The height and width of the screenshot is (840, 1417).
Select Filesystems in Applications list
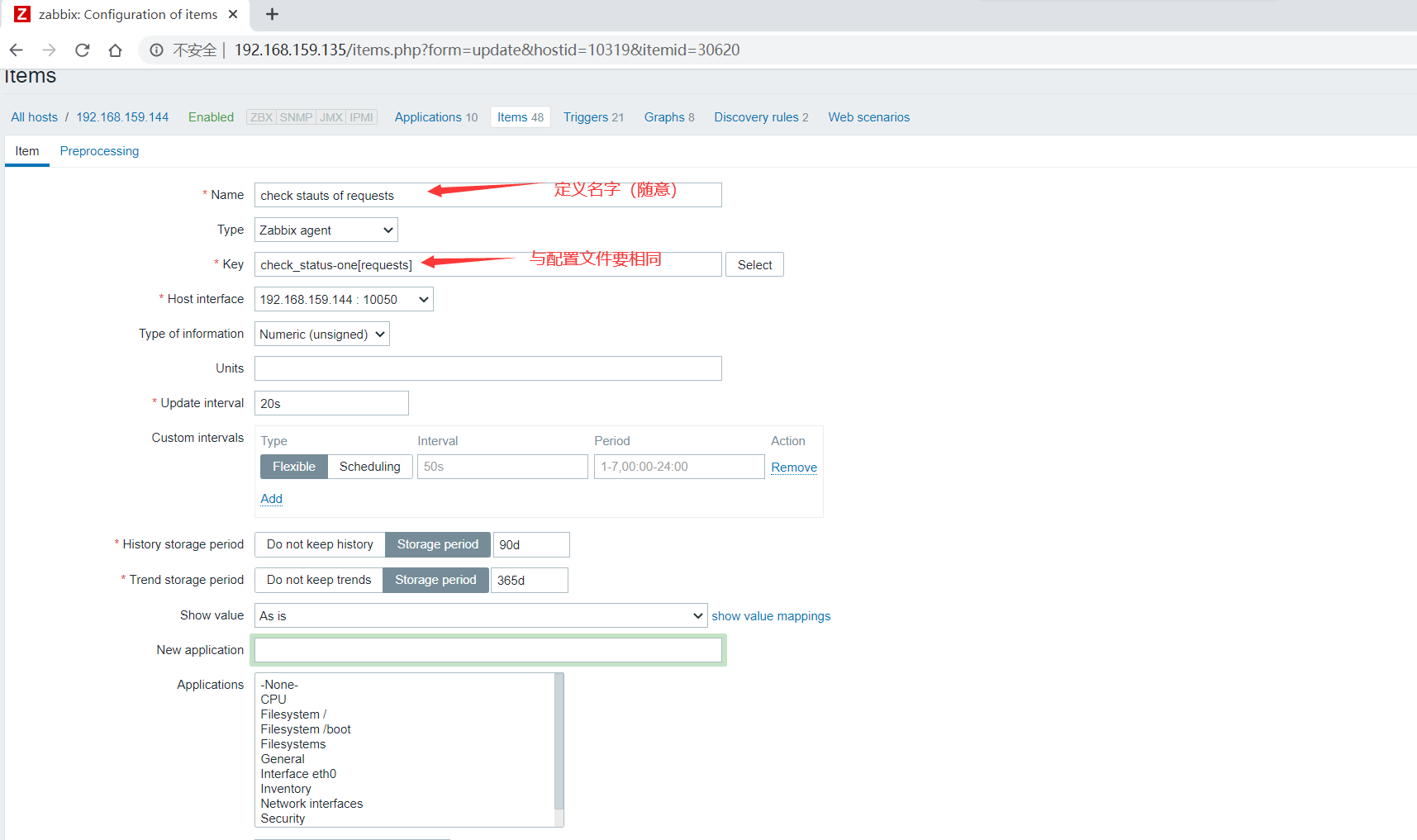(405, 744)
